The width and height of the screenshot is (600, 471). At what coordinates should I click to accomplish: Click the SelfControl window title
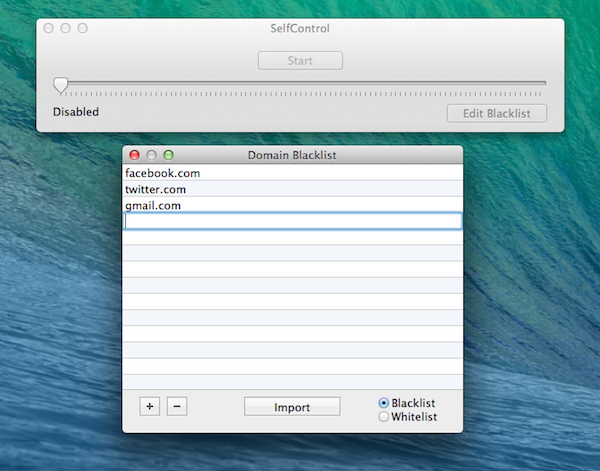pyautogui.click(x=300, y=28)
